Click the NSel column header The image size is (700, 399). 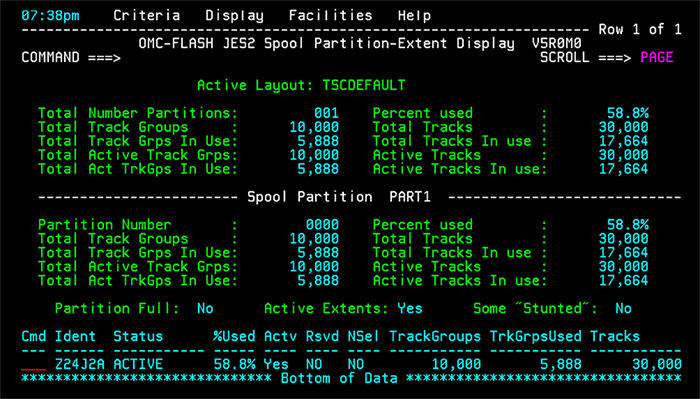(364, 337)
